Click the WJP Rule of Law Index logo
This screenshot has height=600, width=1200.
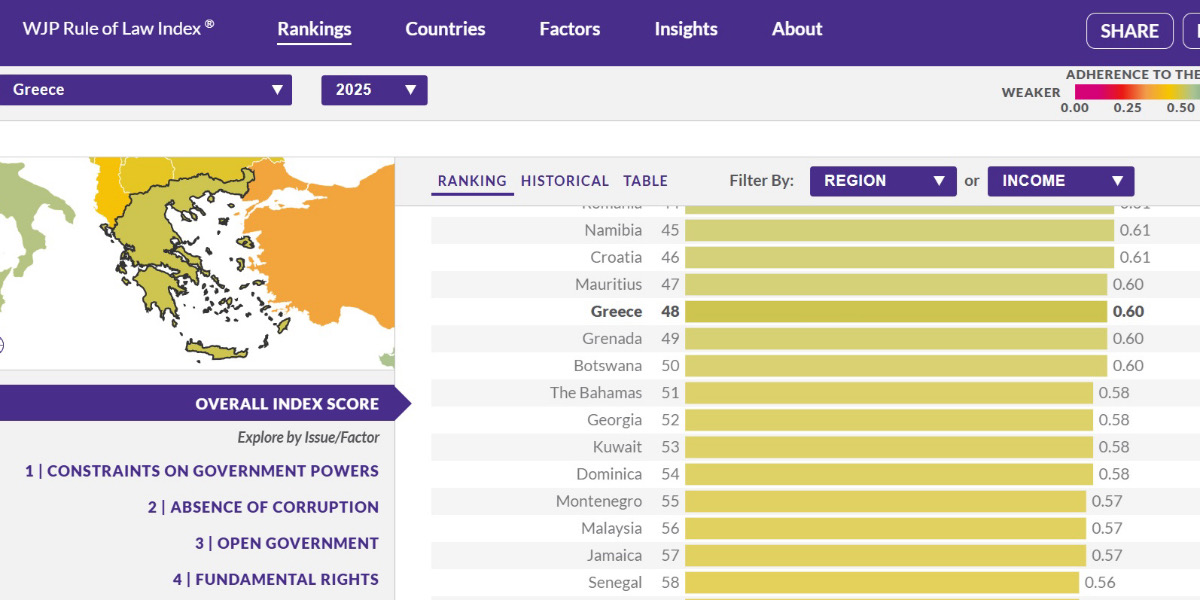(x=118, y=28)
